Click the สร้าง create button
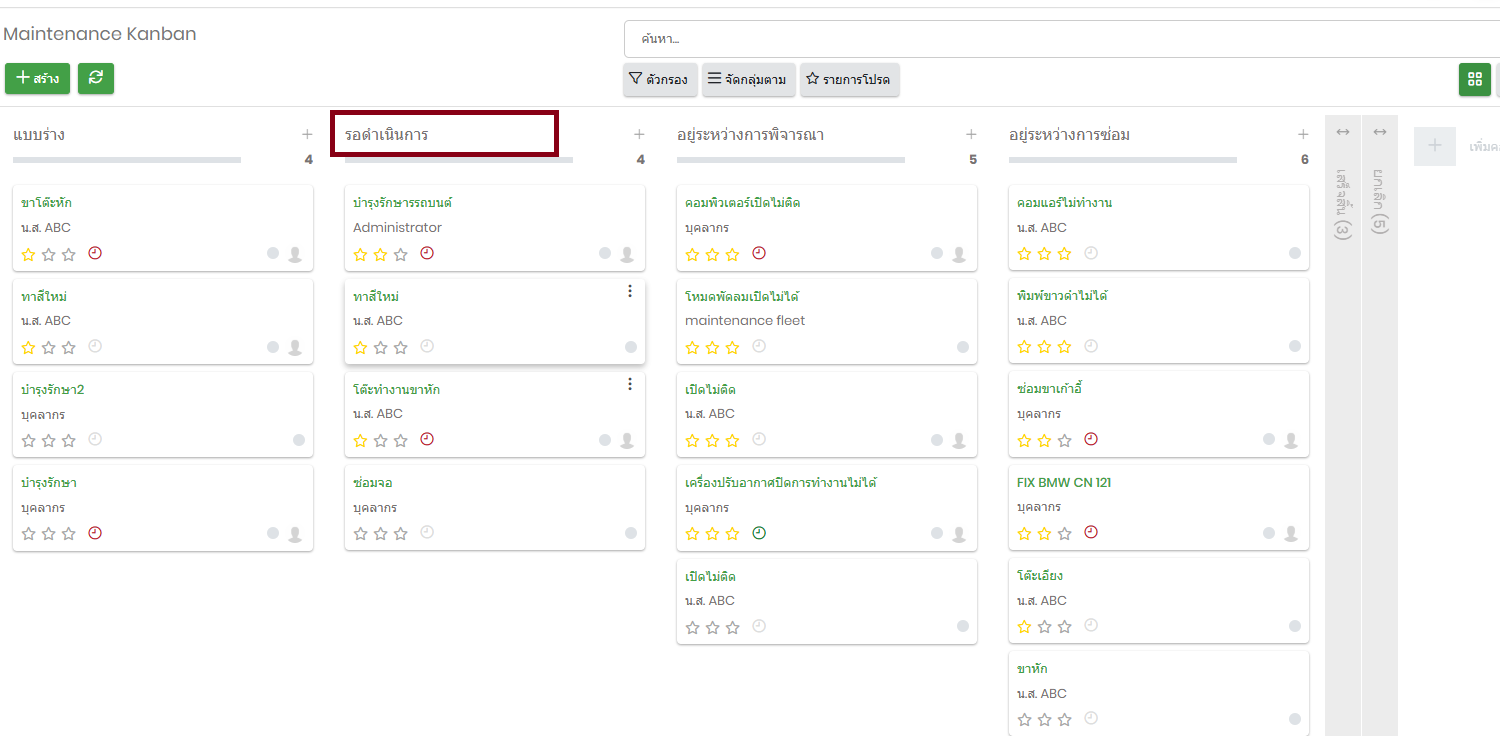This screenshot has height=736, width=1500. (37, 78)
